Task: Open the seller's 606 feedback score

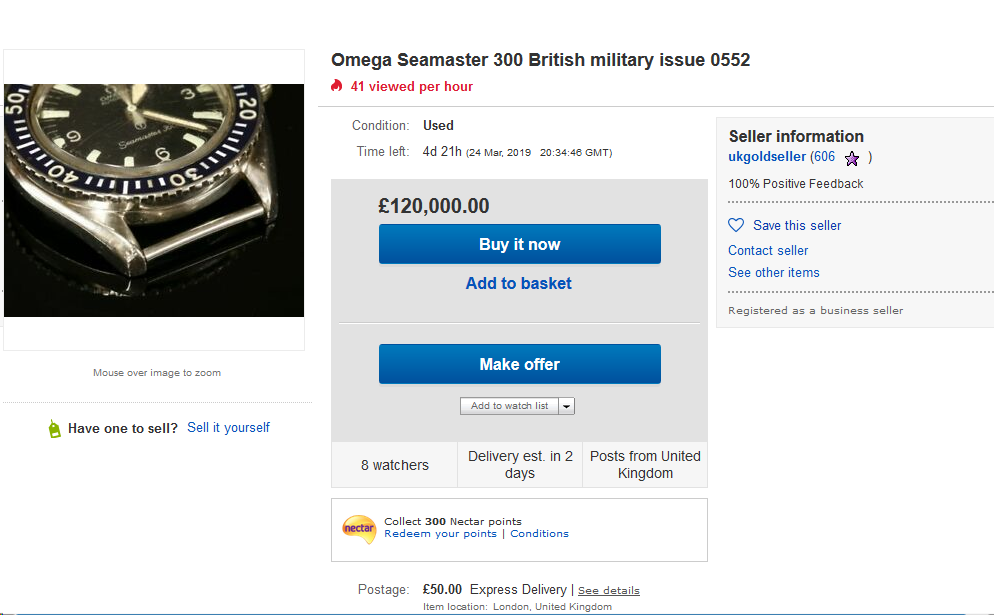Action: 823,157
